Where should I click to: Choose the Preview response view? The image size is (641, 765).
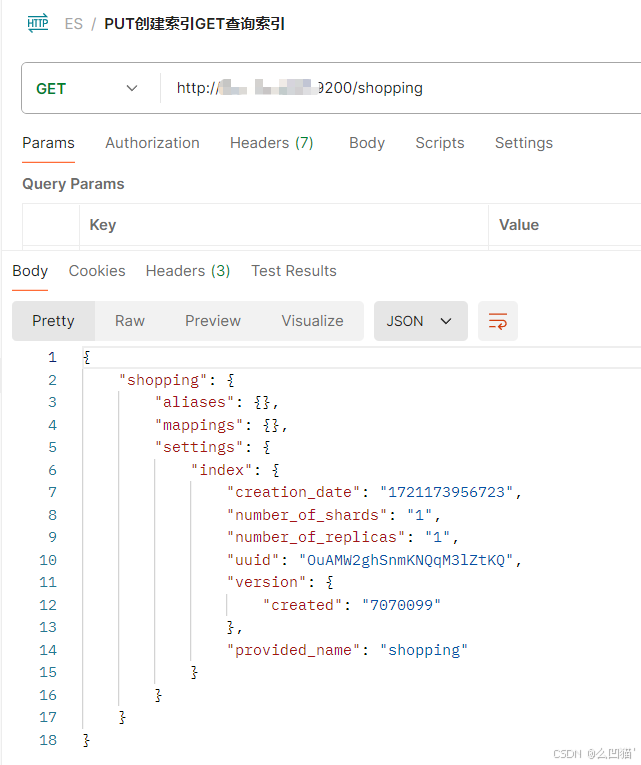tap(213, 321)
